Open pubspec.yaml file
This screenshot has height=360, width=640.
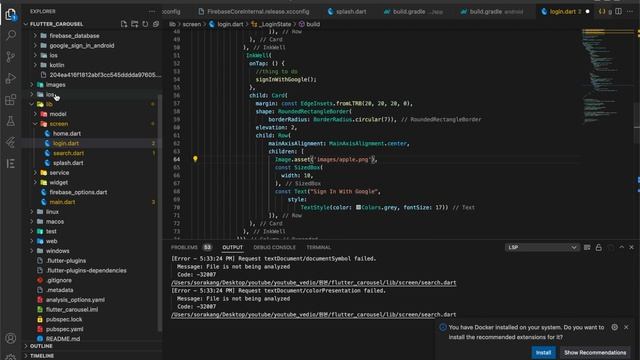(64, 329)
